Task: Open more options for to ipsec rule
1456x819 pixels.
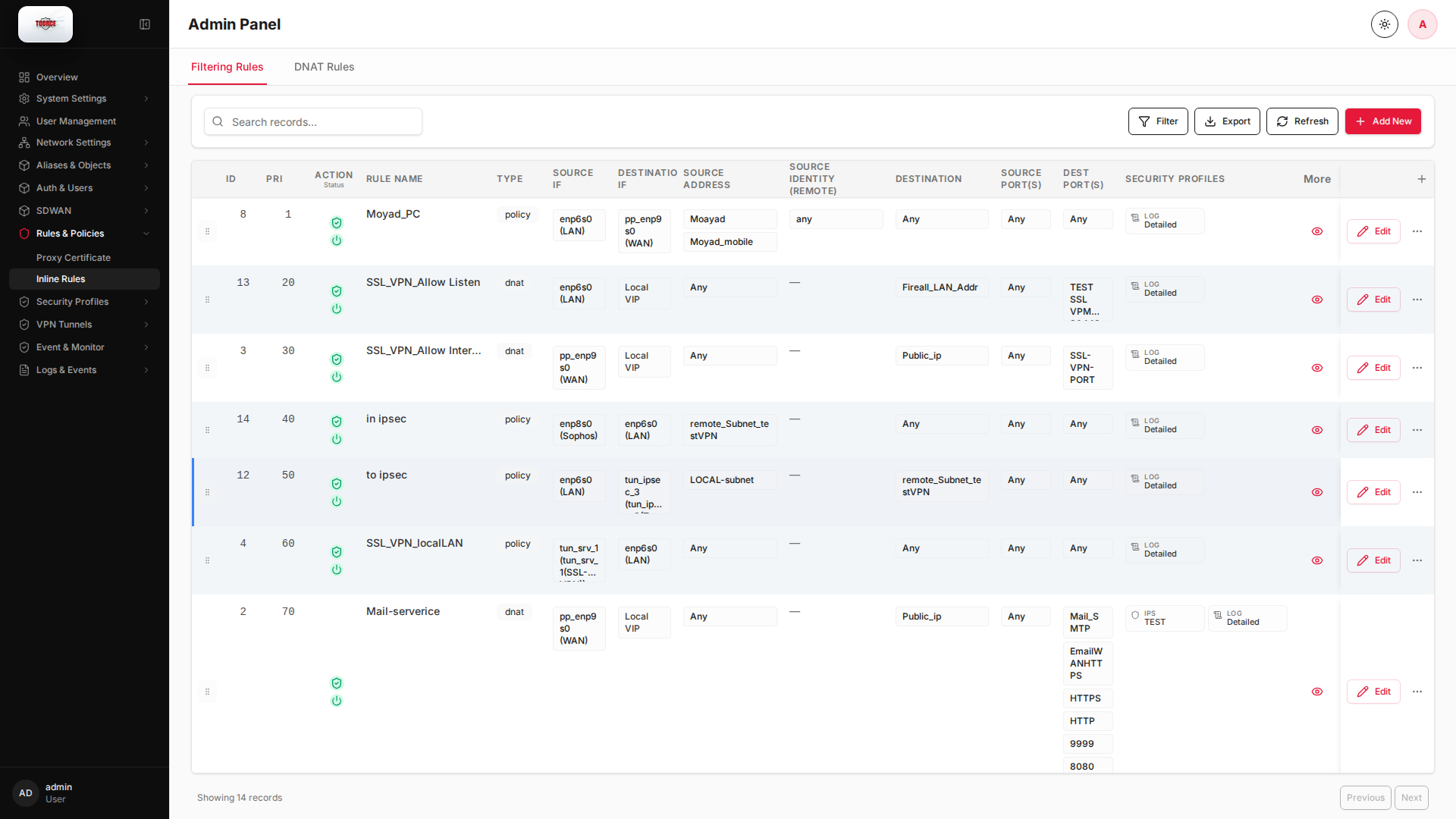Action: coord(1417,492)
